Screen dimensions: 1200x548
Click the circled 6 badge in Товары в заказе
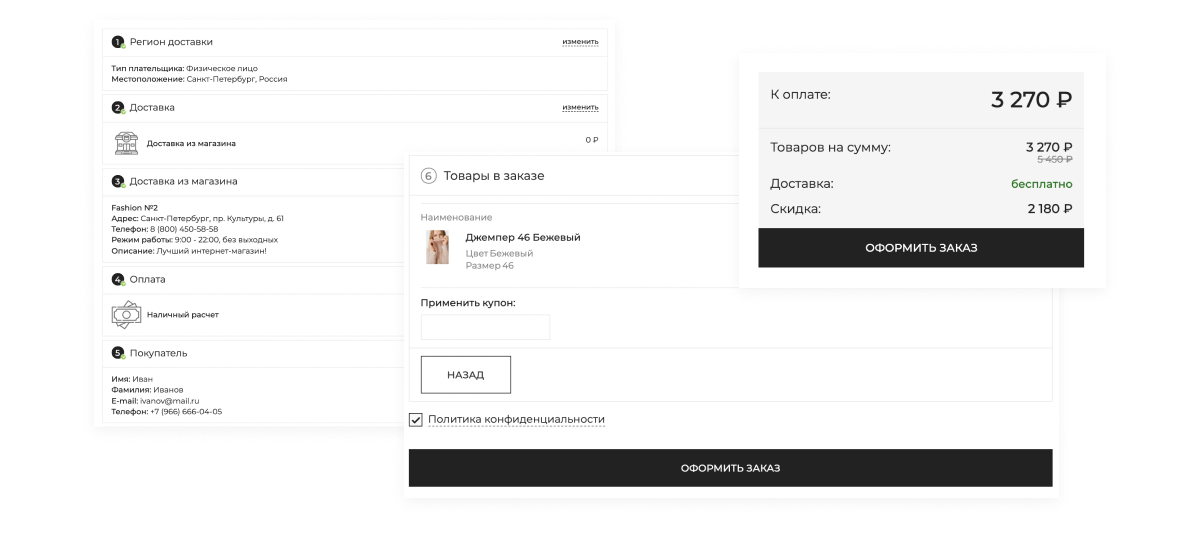coord(429,176)
